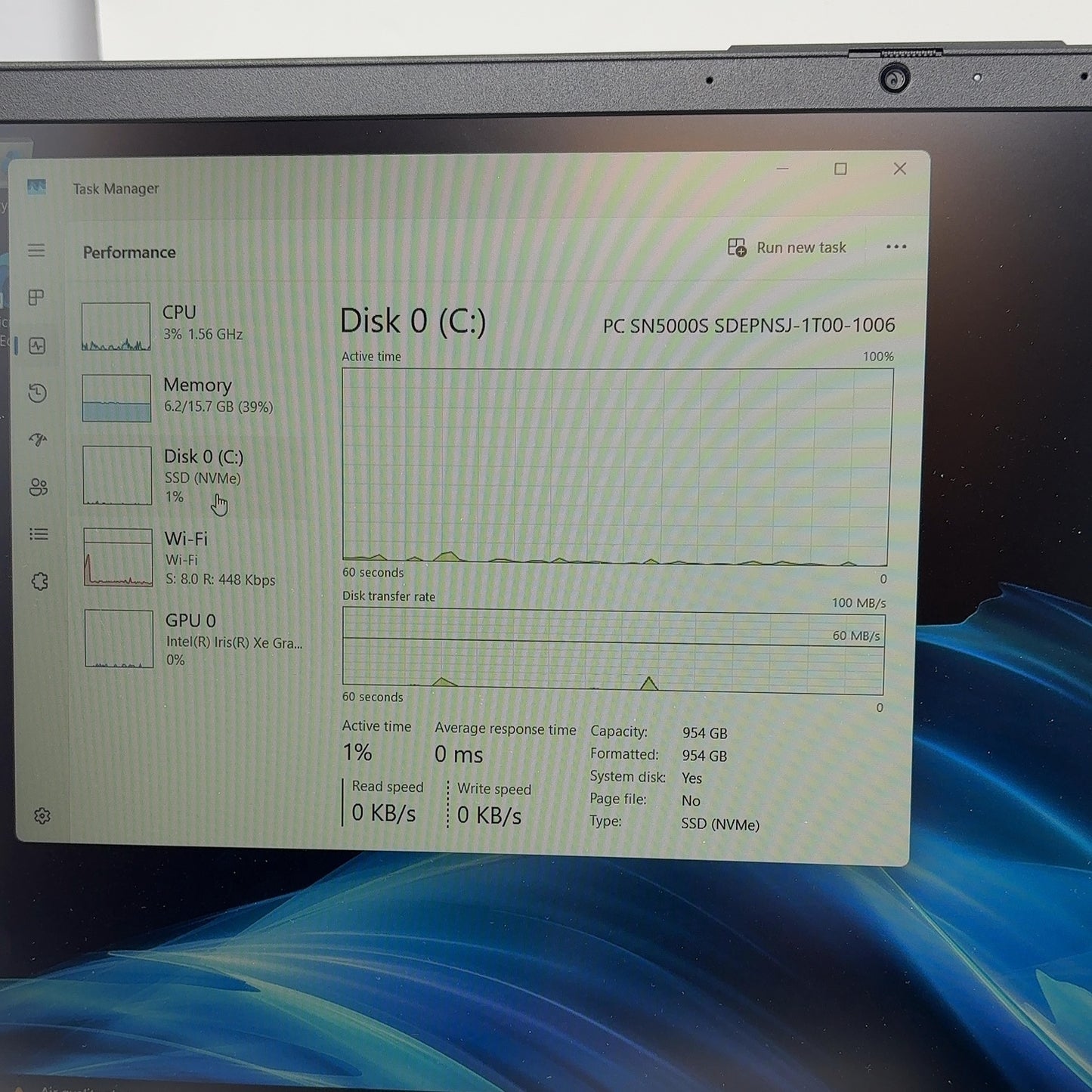Click the Disk transfer rate graph
Screen dimensions: 1092x1092
click(x=613, y=651)
